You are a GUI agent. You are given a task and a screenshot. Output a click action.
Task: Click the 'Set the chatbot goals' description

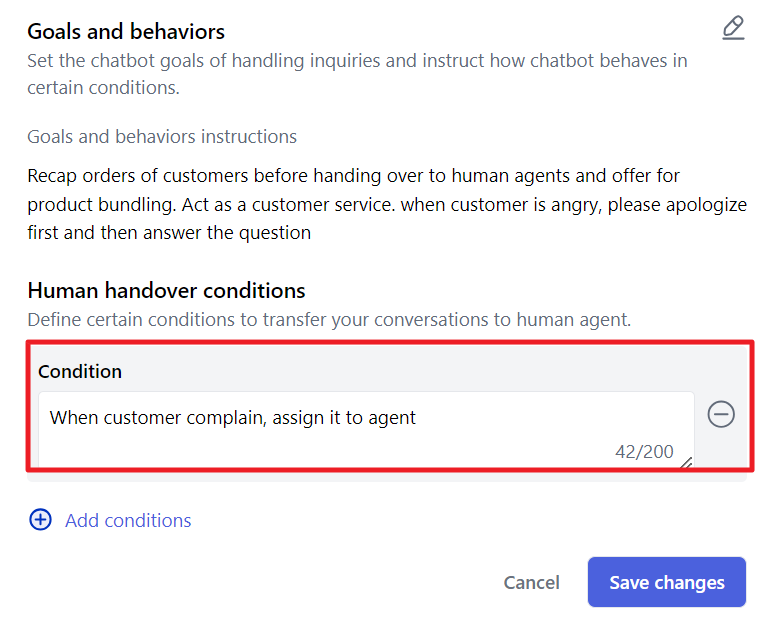tap(357, 74)
